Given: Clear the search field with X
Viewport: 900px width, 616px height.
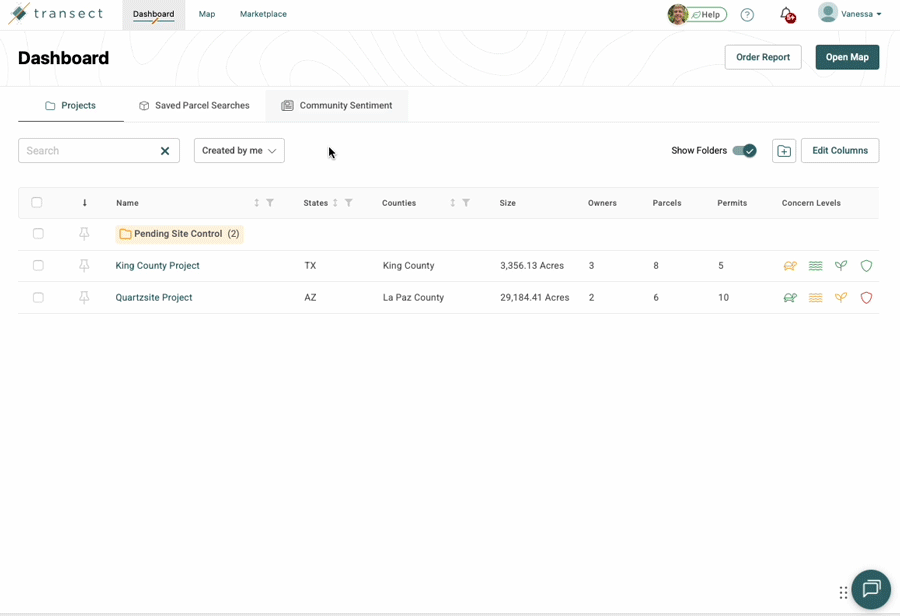Looking at the screenshot, I should tap(165, 151).
